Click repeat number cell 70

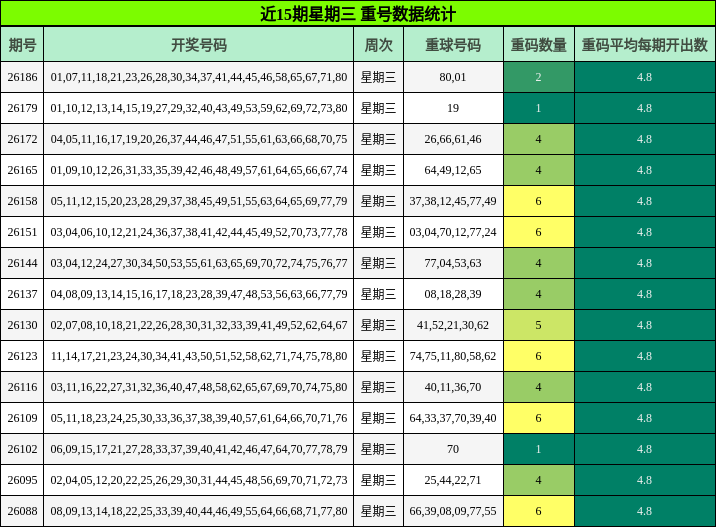pos(453,449)
